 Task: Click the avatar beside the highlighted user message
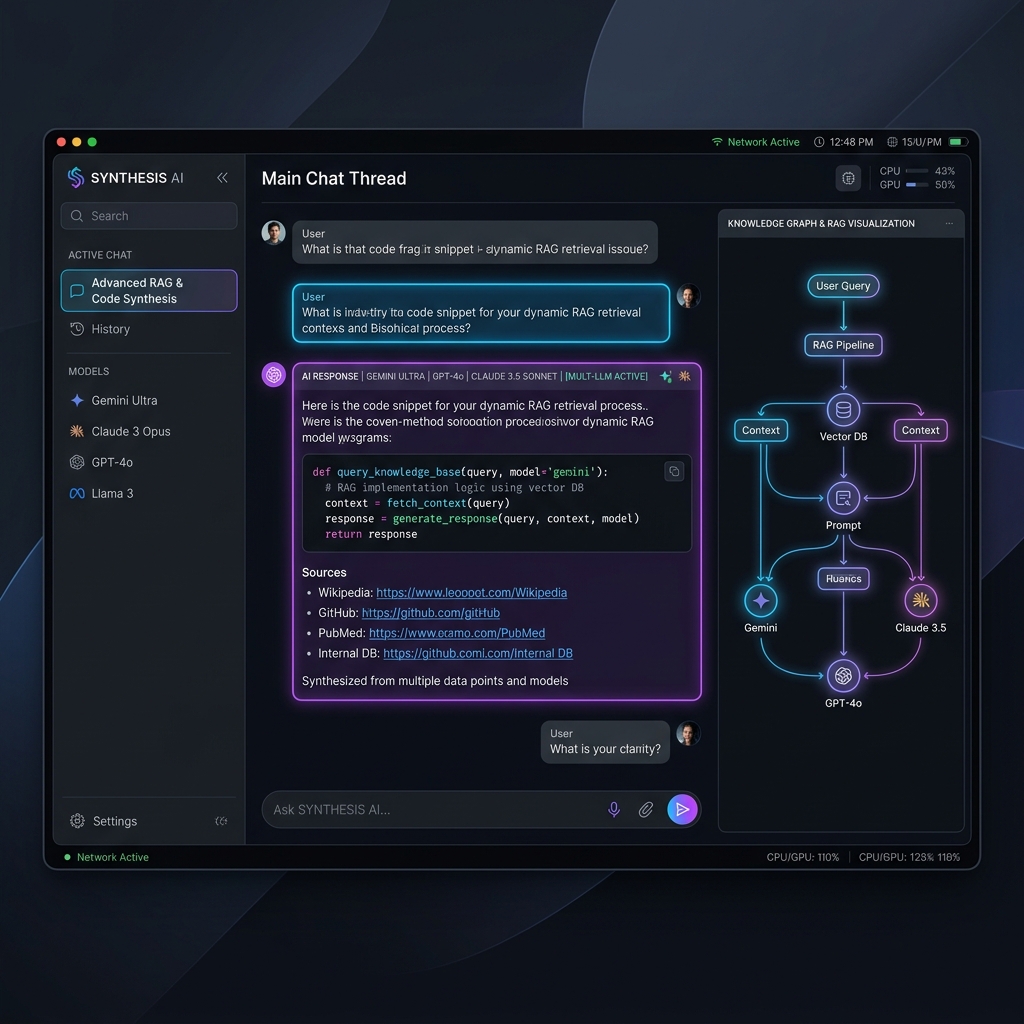click(688, 296)
